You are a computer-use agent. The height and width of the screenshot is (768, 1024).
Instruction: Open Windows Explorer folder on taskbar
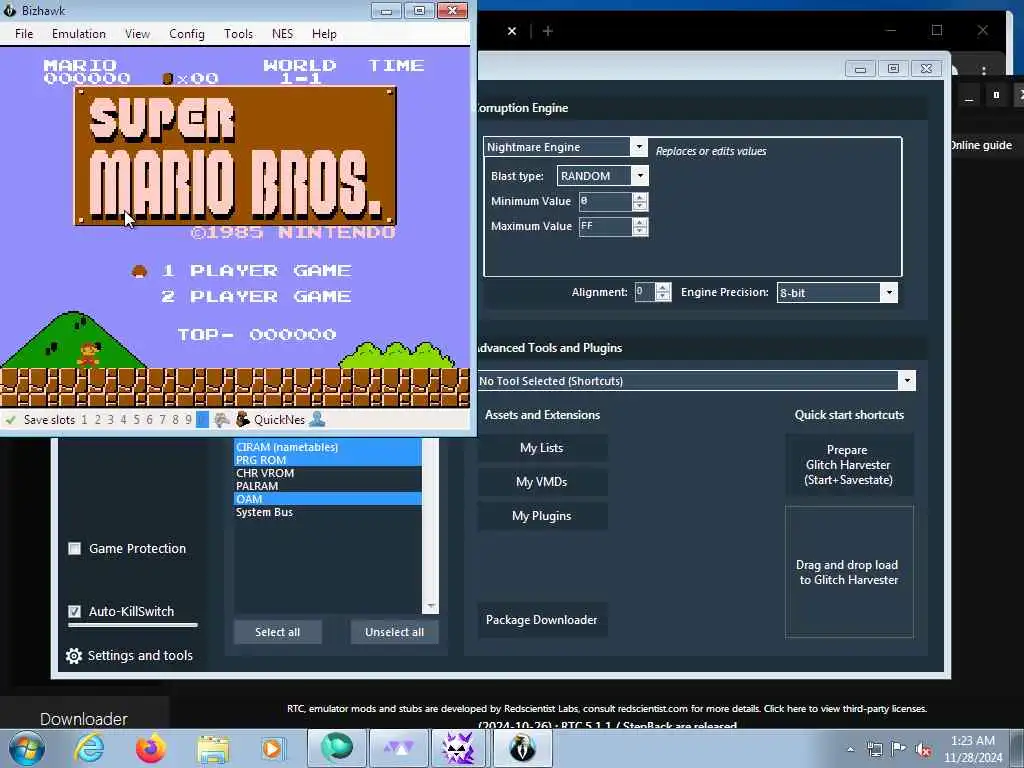[213, 749]
